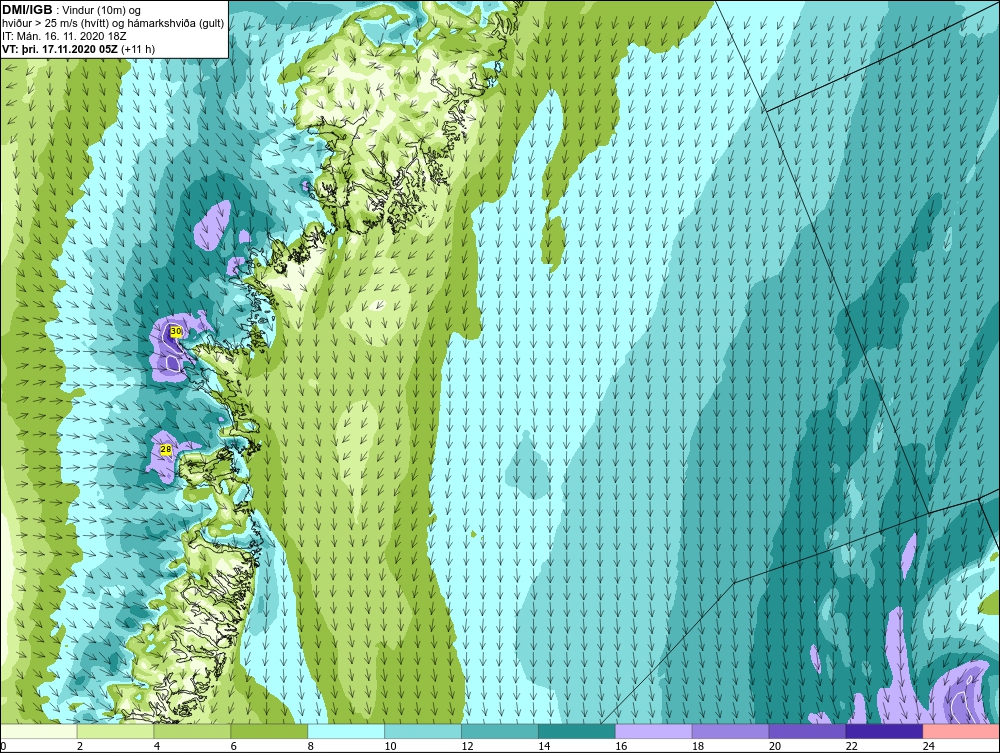
Task: Click the 'Vindur (10m) og' title text
Action: tap(102, 10)
